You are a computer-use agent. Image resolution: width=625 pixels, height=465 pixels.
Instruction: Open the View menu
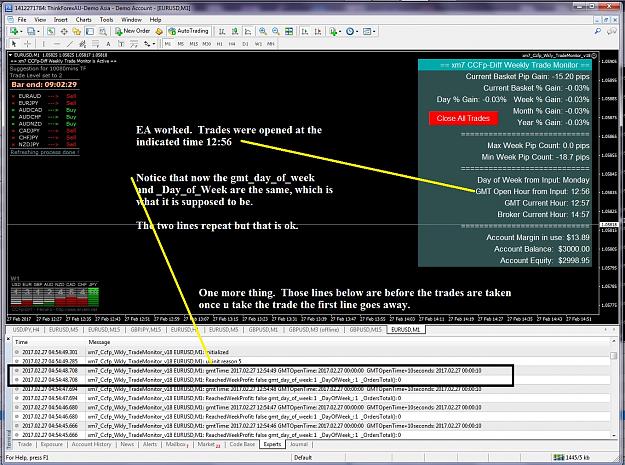40,20
